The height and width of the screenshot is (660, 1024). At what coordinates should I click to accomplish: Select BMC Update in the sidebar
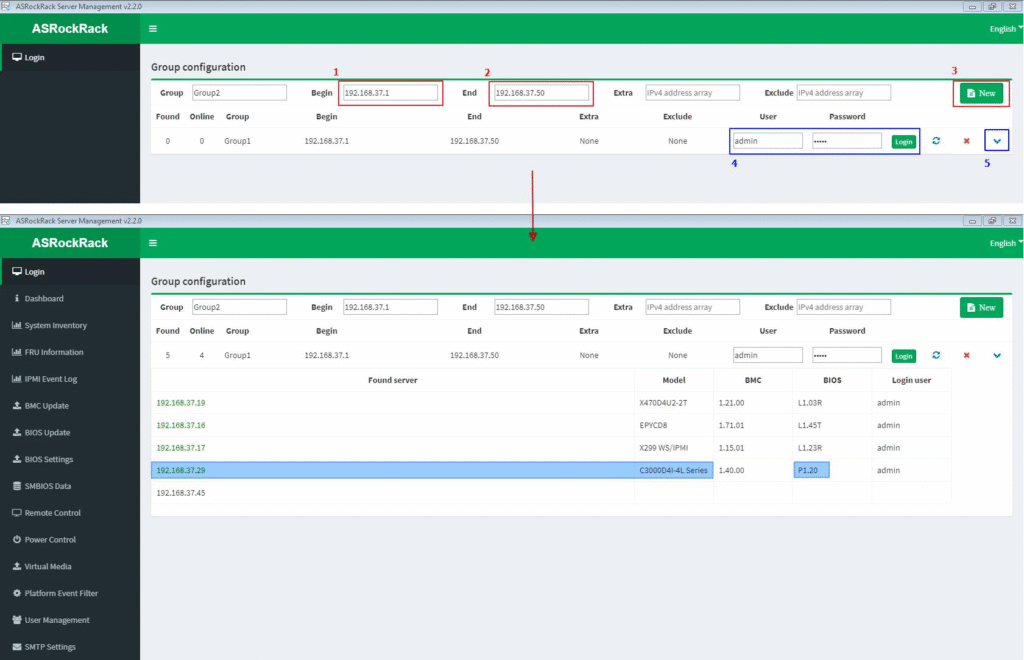tap(46, 406)
